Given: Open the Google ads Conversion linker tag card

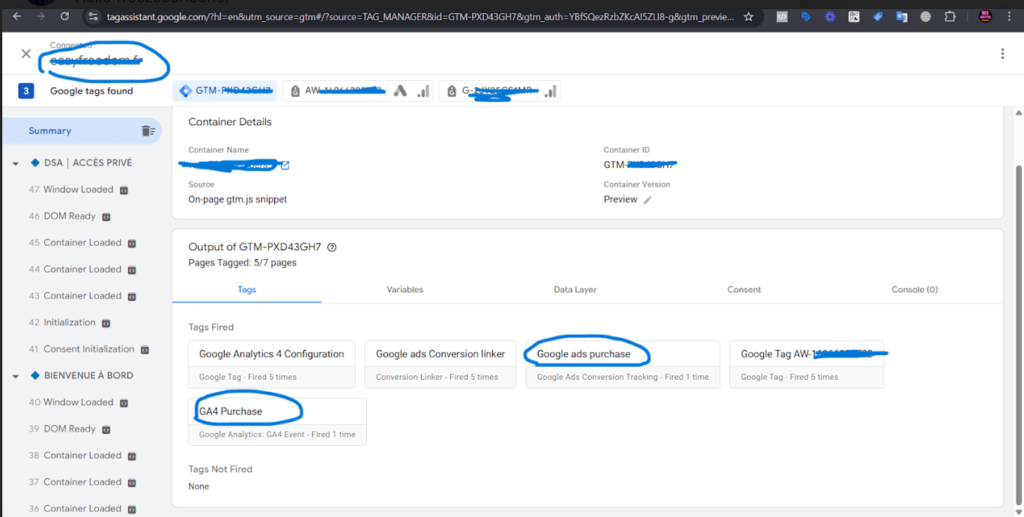Looking at the screenshot, I should (440, 364).
